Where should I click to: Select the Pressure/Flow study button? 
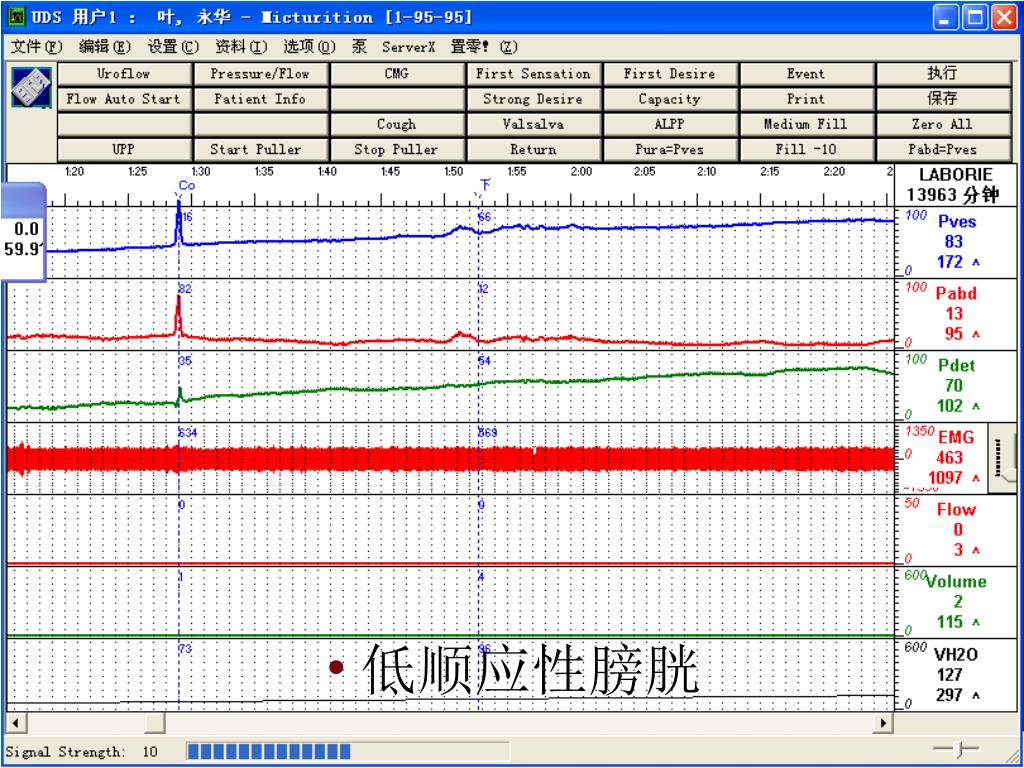(261, 74)
